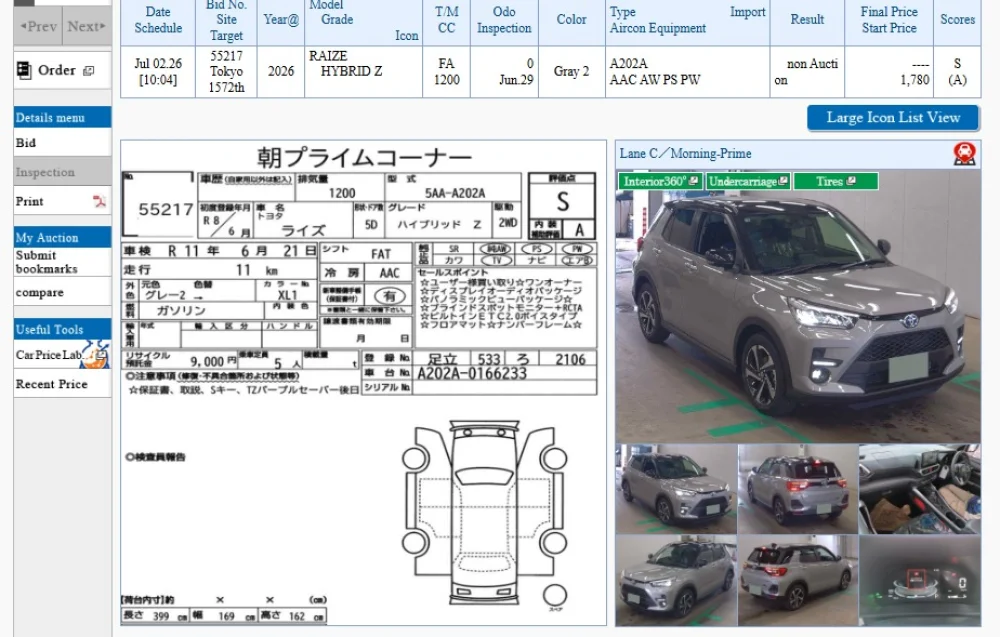Viewport: 1000px width, 637px height.
Task: Click FA 1200 transmission cell
Action: click(446, 71)
